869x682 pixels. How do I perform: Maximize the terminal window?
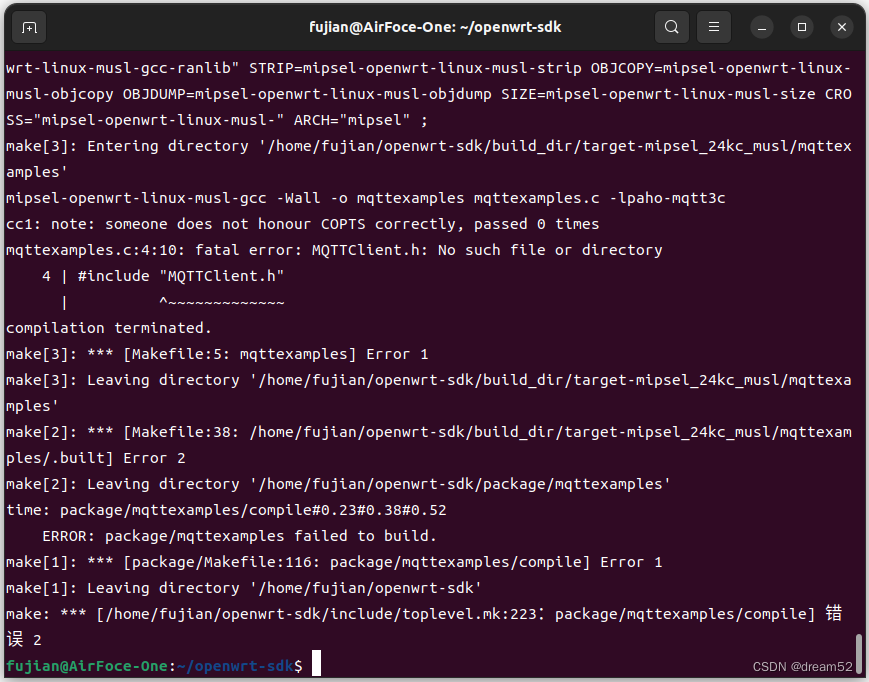pyautogui.click(x=801, y=27)
